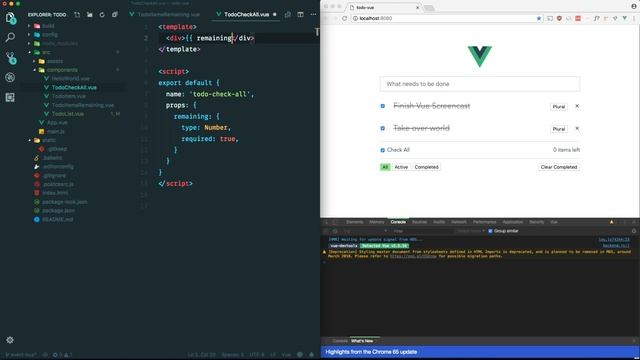Viewport: 640px width, 360px height.
Task: Filter todos by All
Action: (x=385, y=167)
